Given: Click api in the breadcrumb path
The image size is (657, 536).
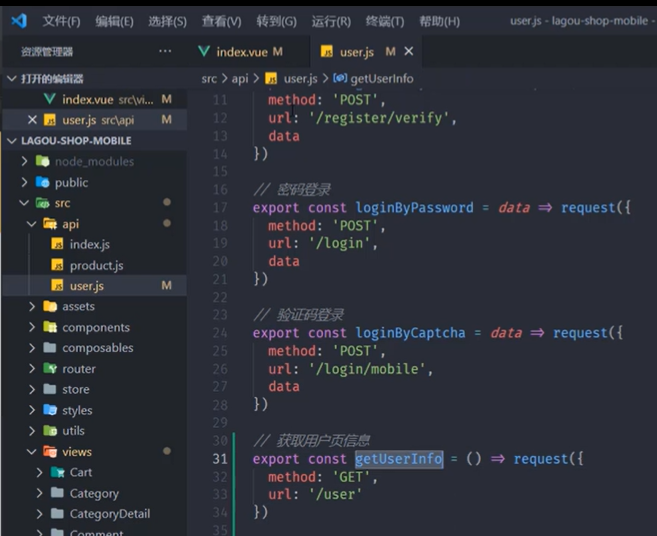Looking at the screenshot, I should 240,79.
